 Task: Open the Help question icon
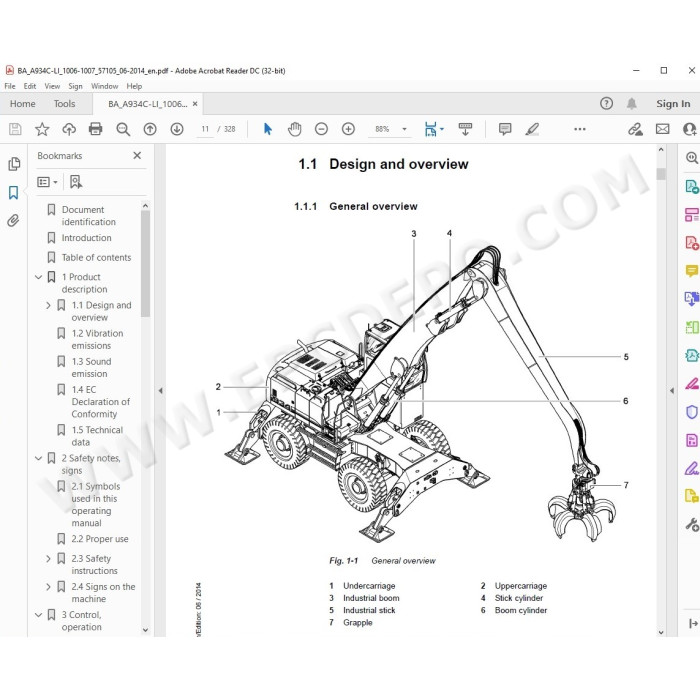pyautogui.click(x=606, y=104)
